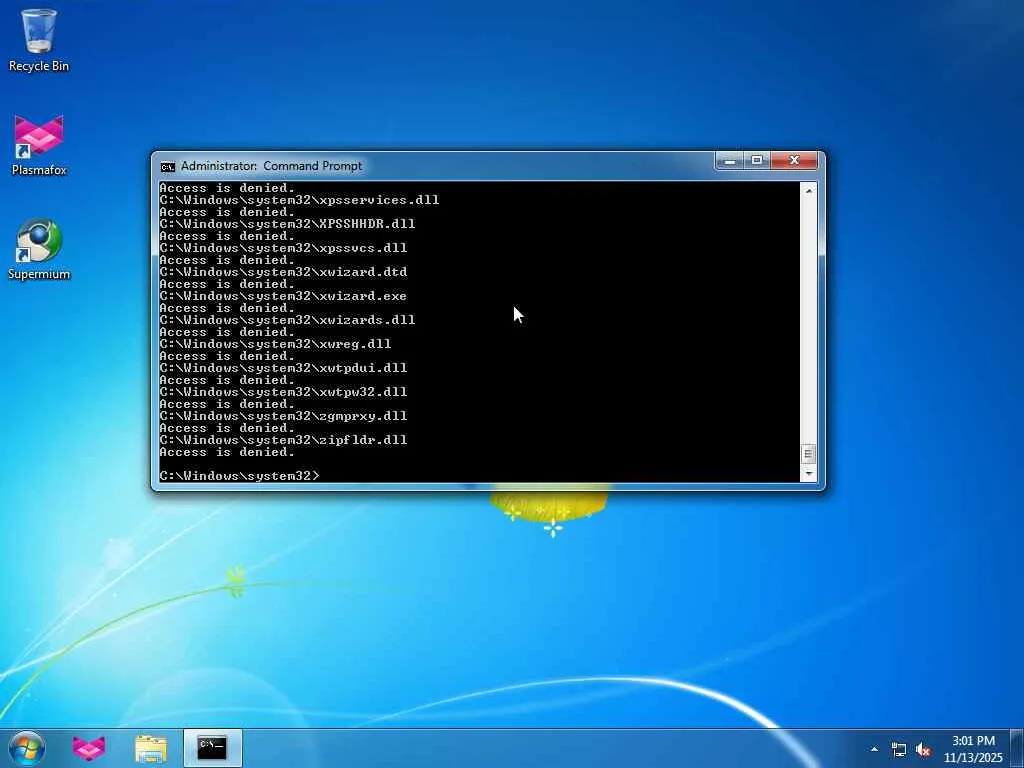Viewport: 1024px width, 768px height.
Task: Minimize the Command Prompt window
Action: (x=729, y=160)
